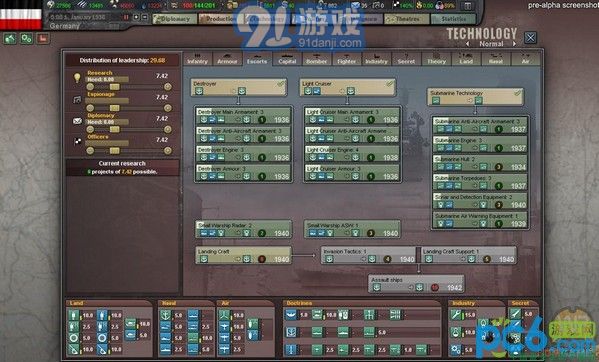Open the Capital ships tab
The image size is (599, 362).
[287, 59]
